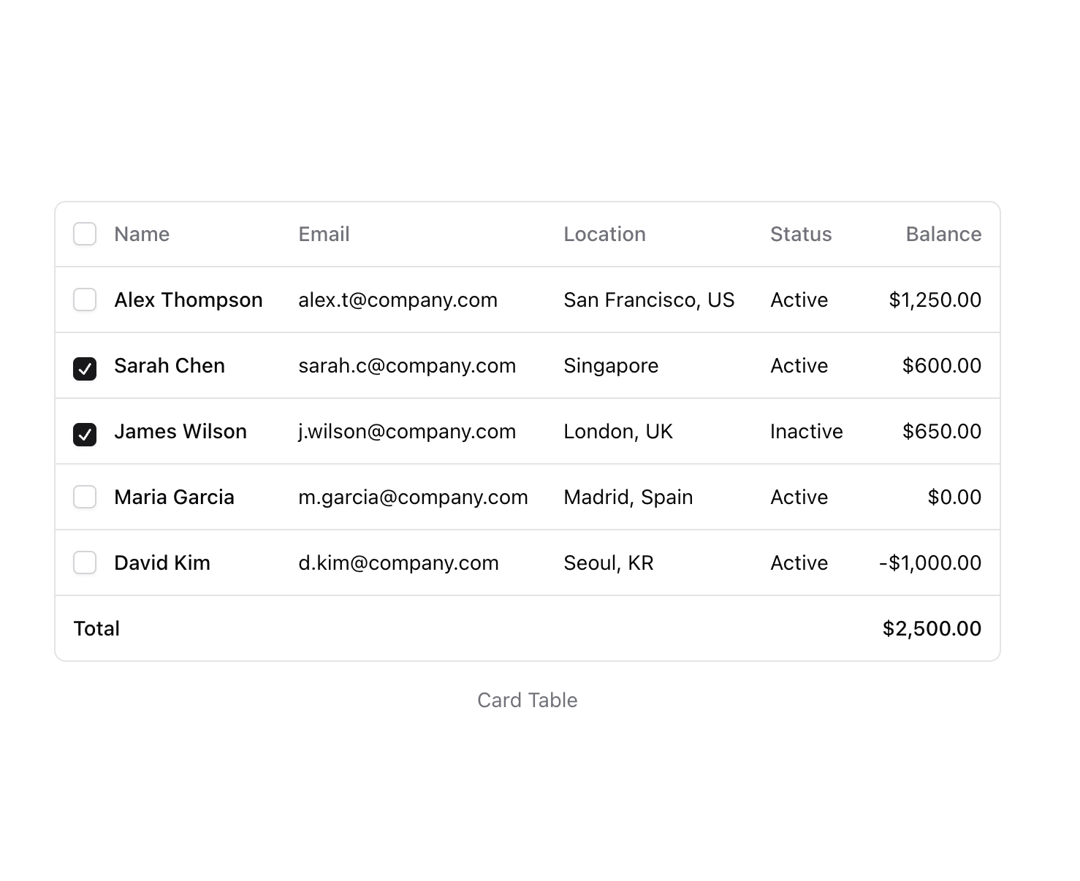This screenshot has width=1080, height=881.
Task: Click the Total label in the footer
Action: [x=96, y=629]
